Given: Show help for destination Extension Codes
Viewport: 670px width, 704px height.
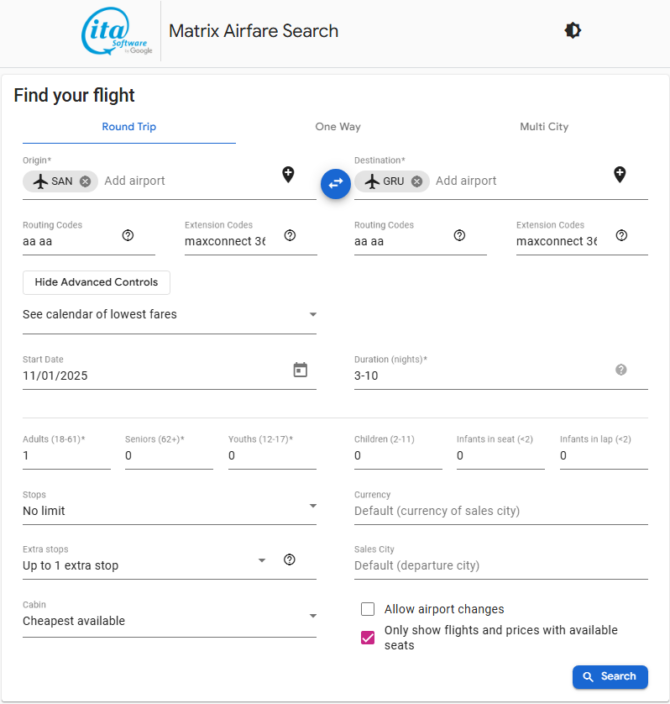Looking at the screenshot, I should point(621,235).
